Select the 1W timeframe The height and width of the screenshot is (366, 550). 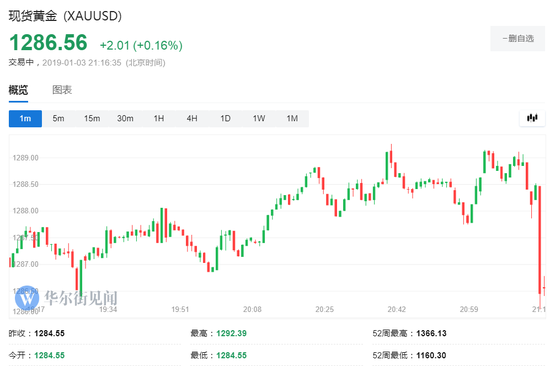point(259,119)
